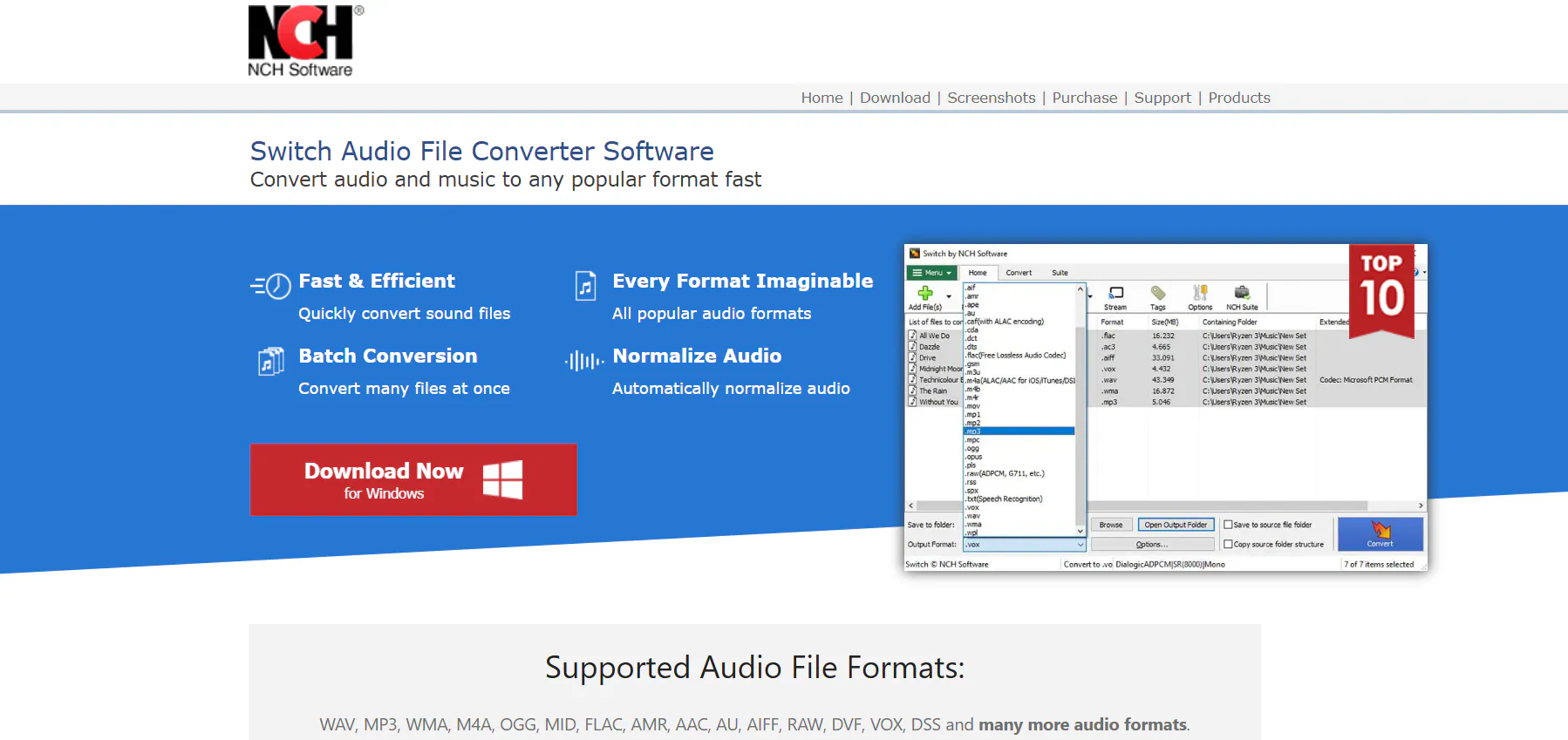
Task: Open the Download link in the site navigation
Action: 895,98
